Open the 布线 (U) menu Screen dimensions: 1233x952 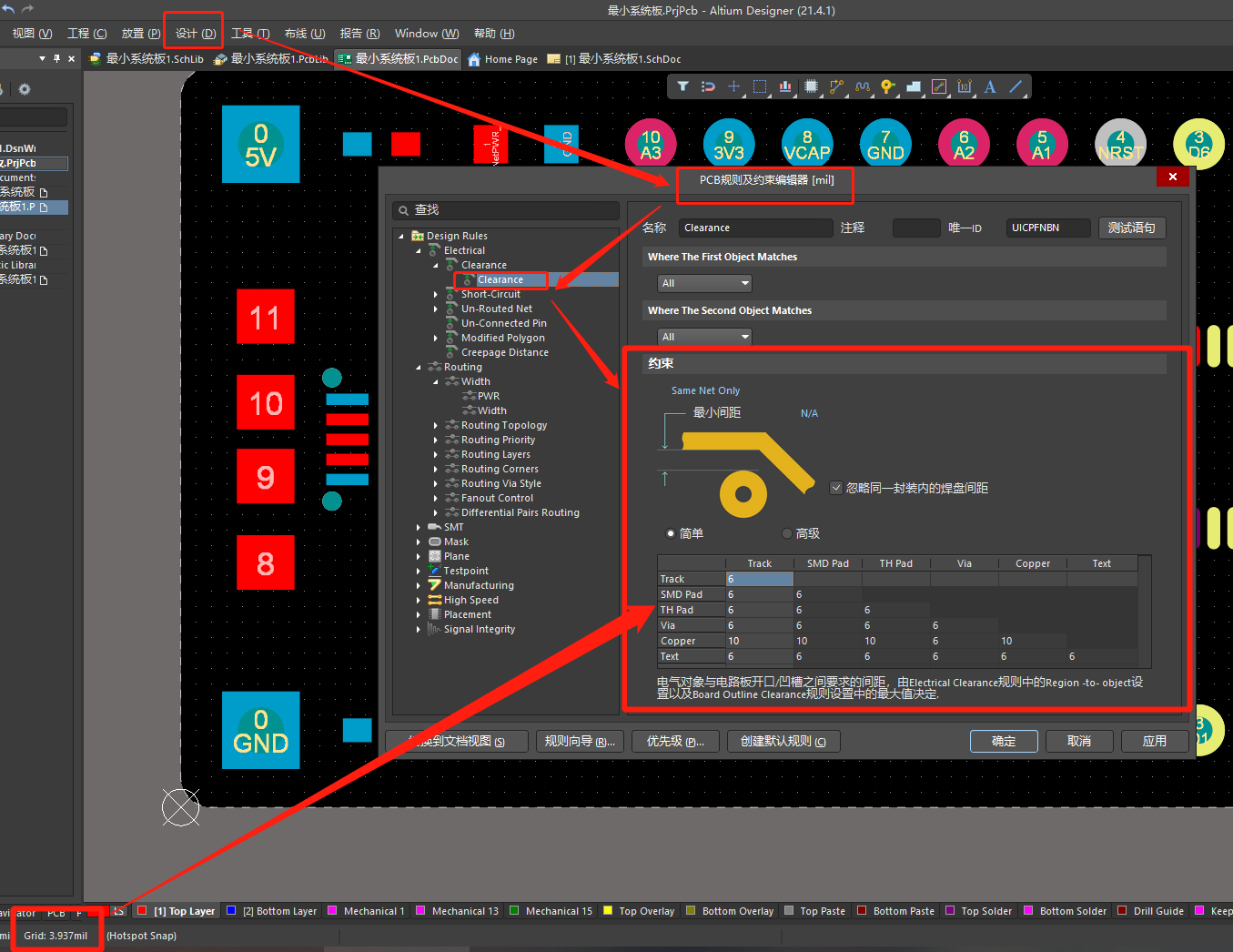[305, 34]
